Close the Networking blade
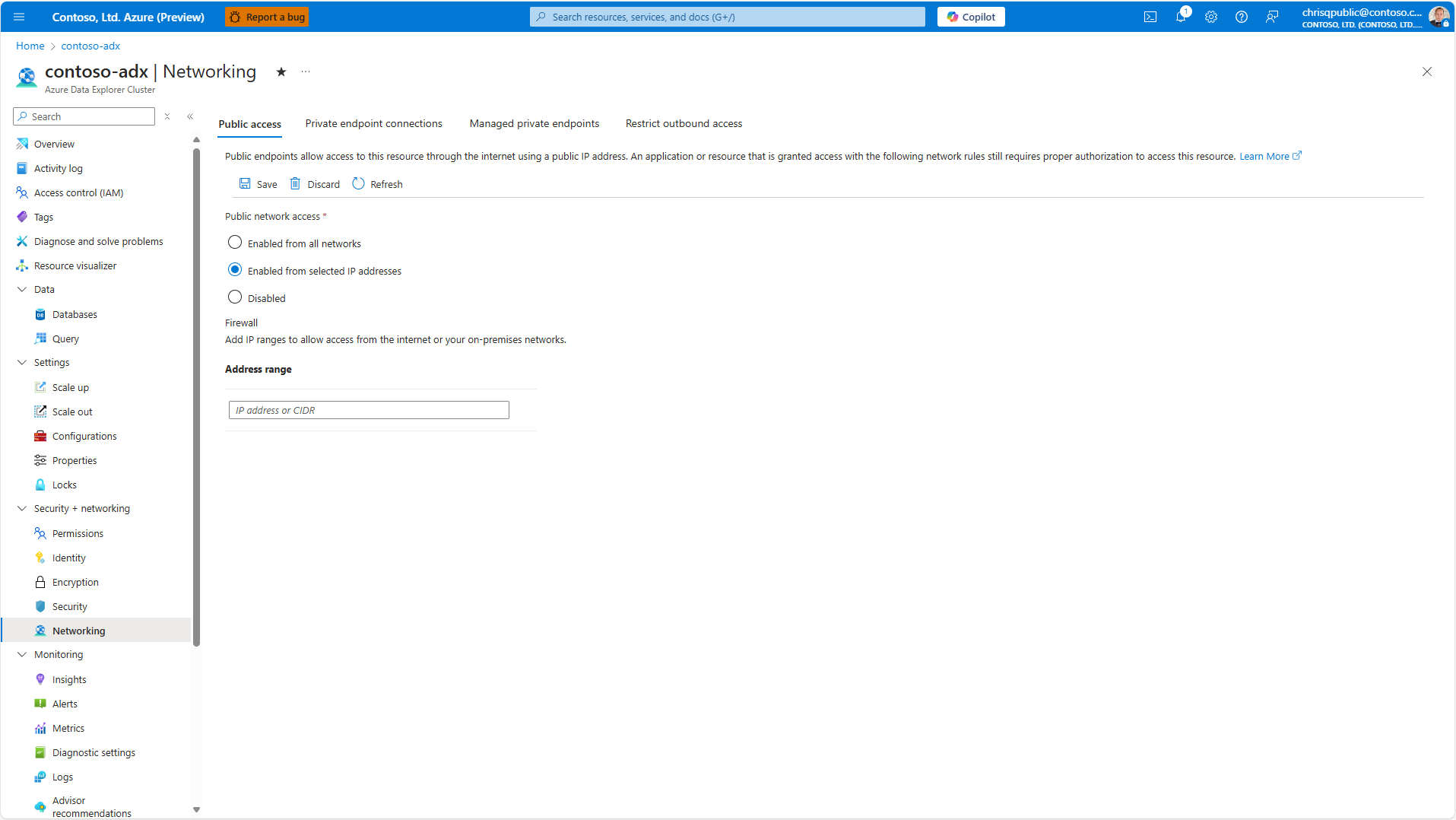Screen dimensions: 1456x820 [1427, 72]
